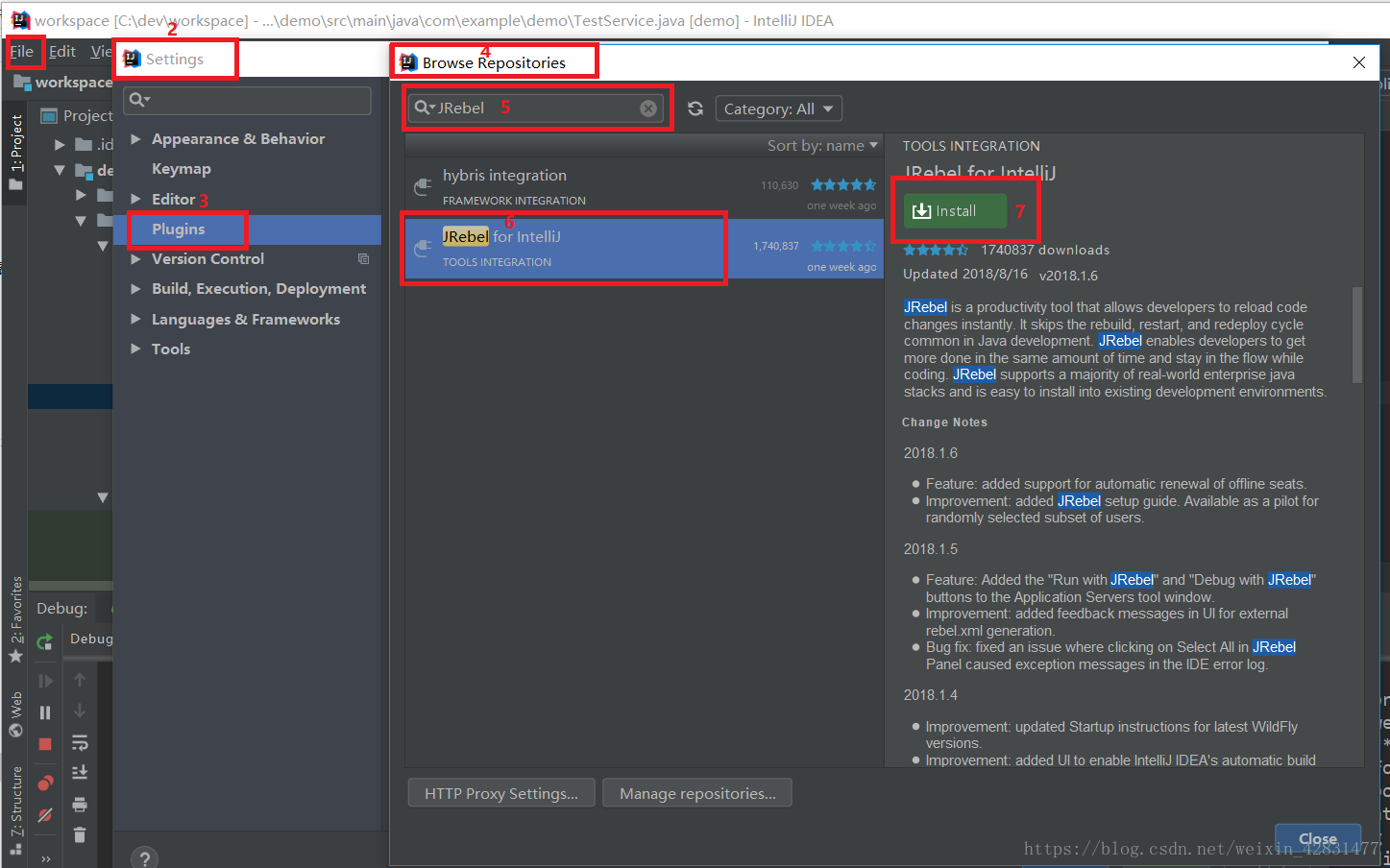
Task: Click the help question mark icon
Action: [x=144, y=857]
